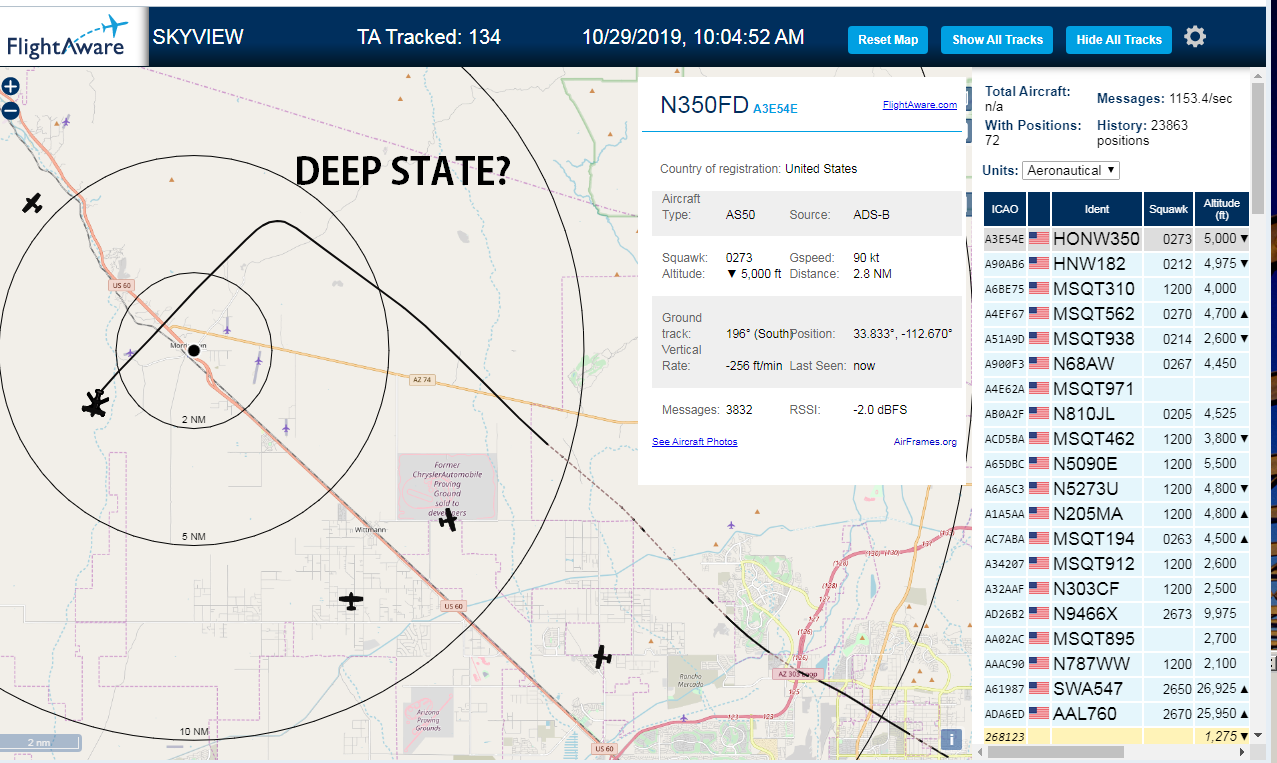1277x763 pixels.
Task: Select the MSQT938 row ident
Action: (1096, 339)
